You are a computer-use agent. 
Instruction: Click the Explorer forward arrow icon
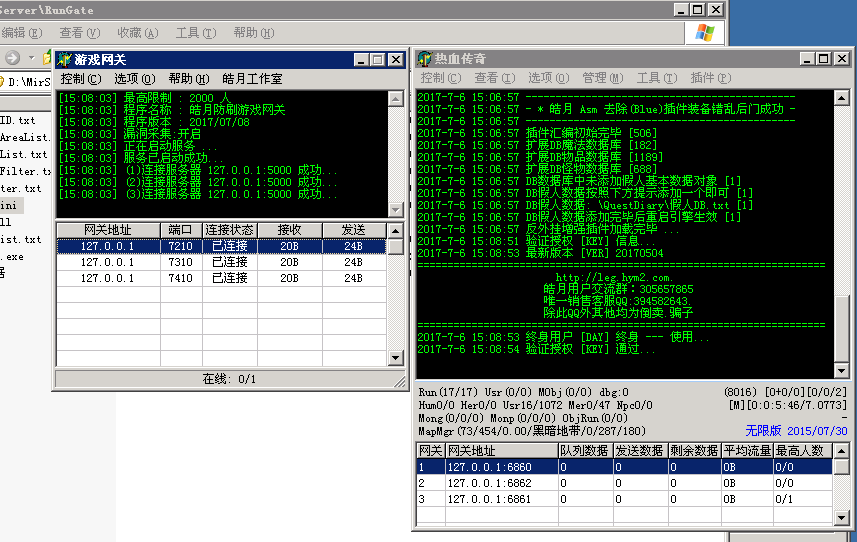[x=13, y=57]
